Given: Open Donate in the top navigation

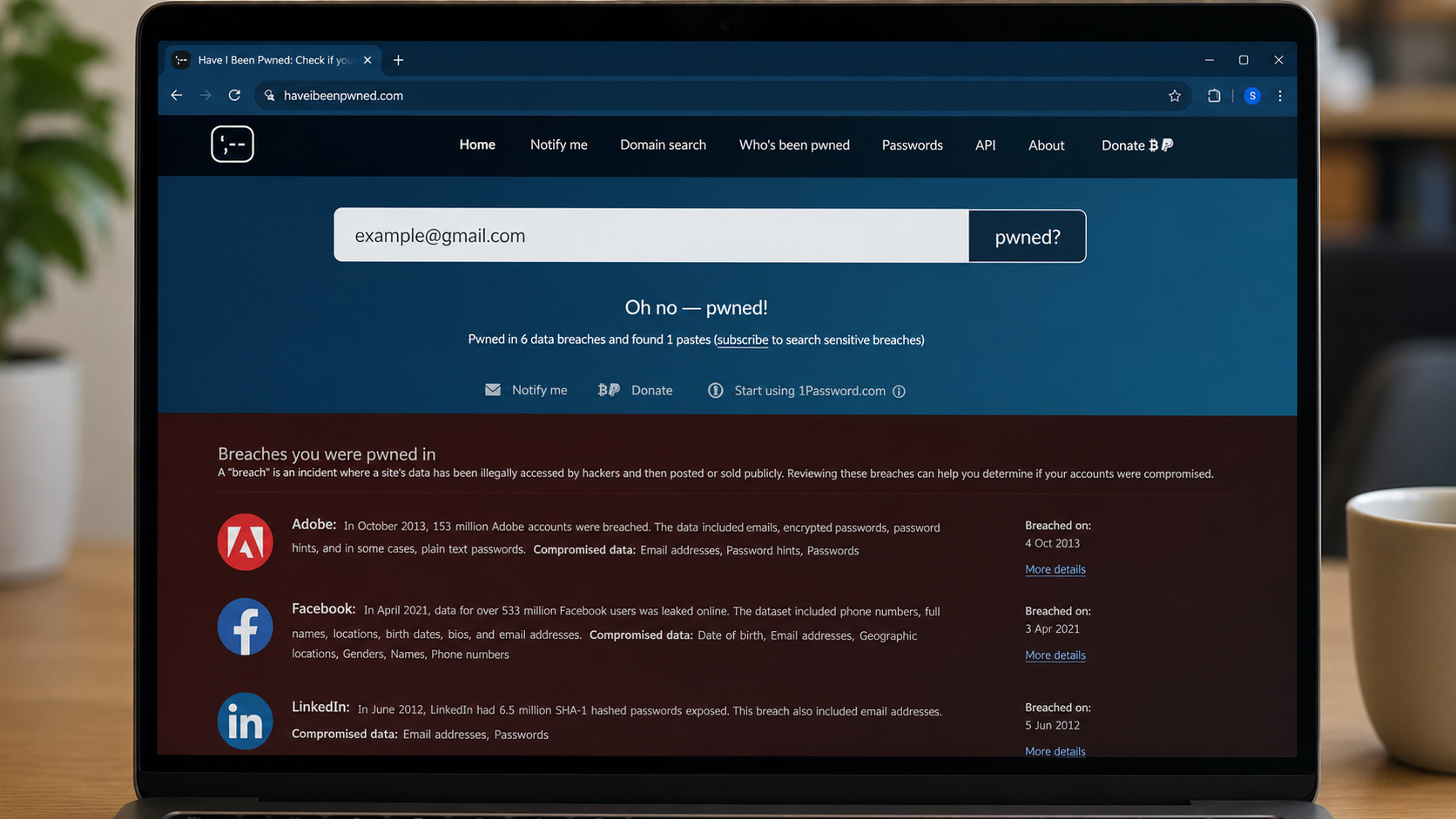Looking at the screenshot, I should (1137, 145).
